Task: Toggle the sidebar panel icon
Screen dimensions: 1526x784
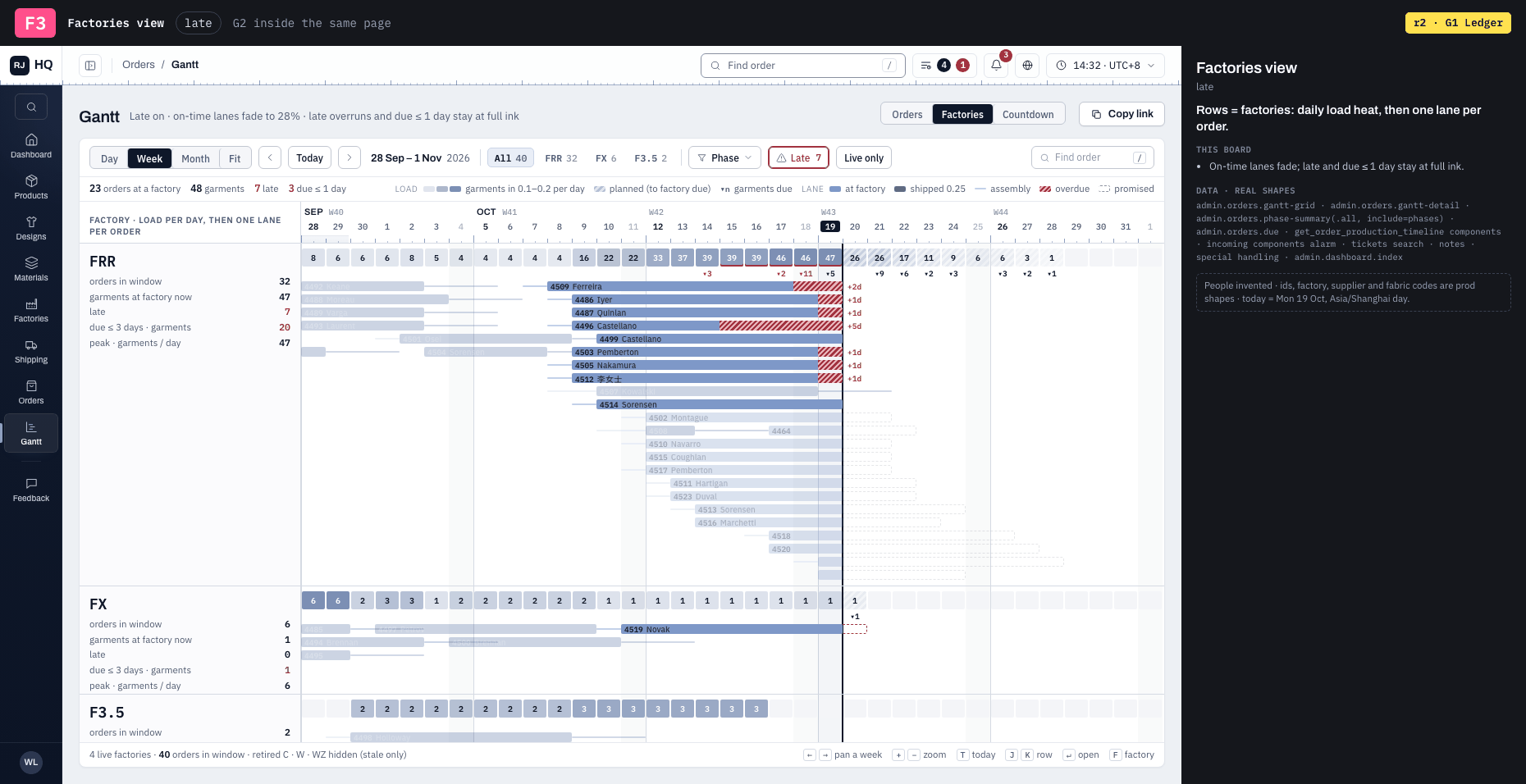Action: 90,66
